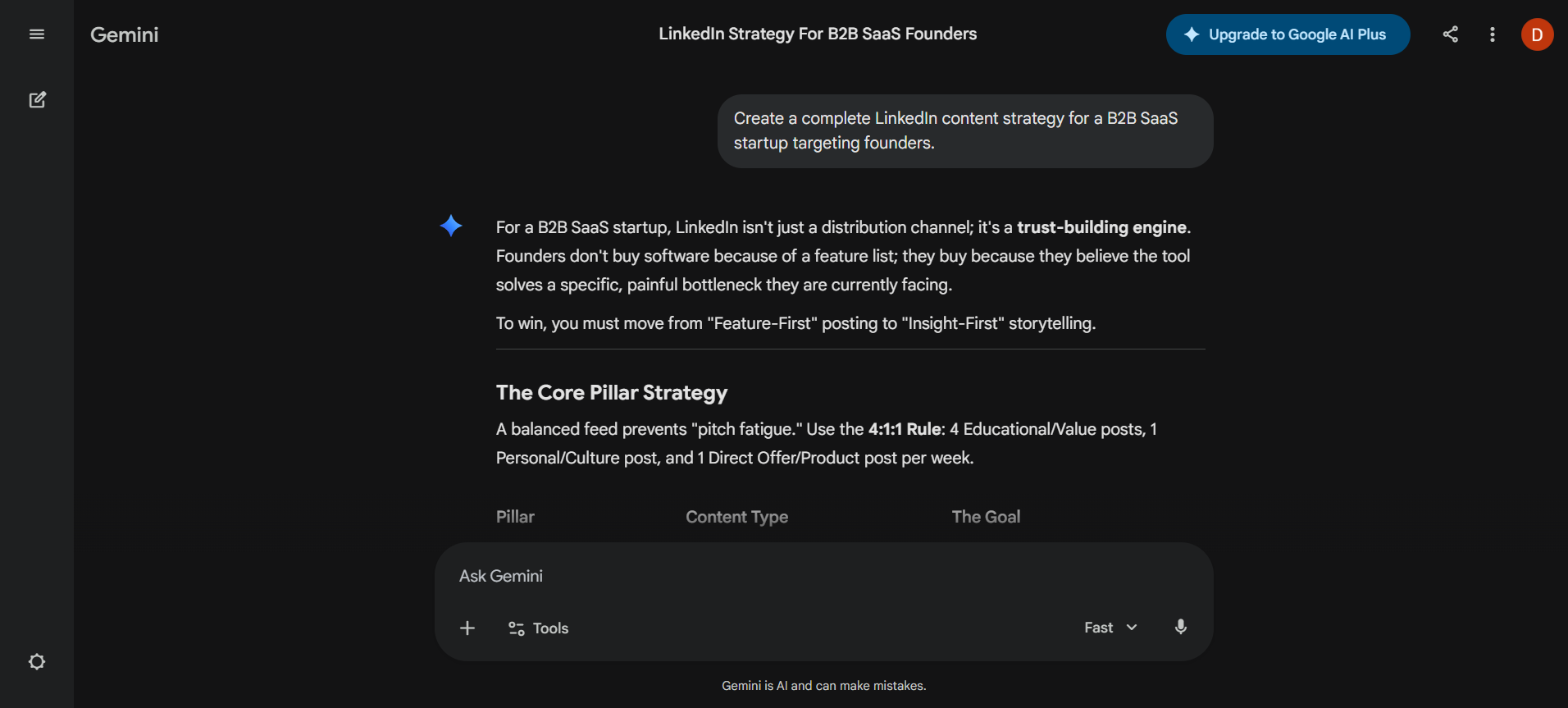The height and width of the screenshot is (708, 1568).
Task: Click the bold 4:1:1 Rule text
Action: (905, 429)
